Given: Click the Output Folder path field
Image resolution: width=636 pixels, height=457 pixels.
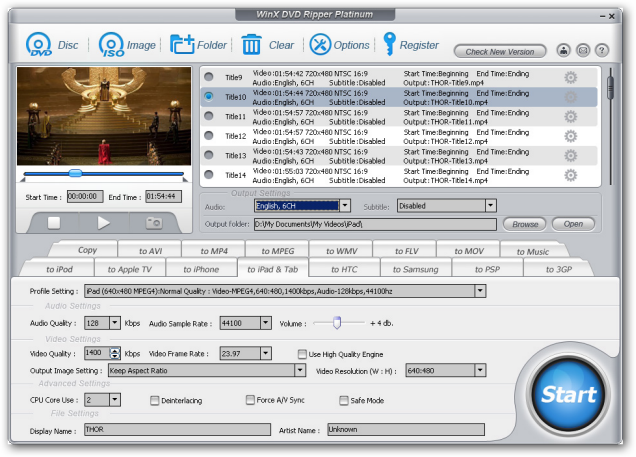Looking at the screenshot, I should 375,224.
